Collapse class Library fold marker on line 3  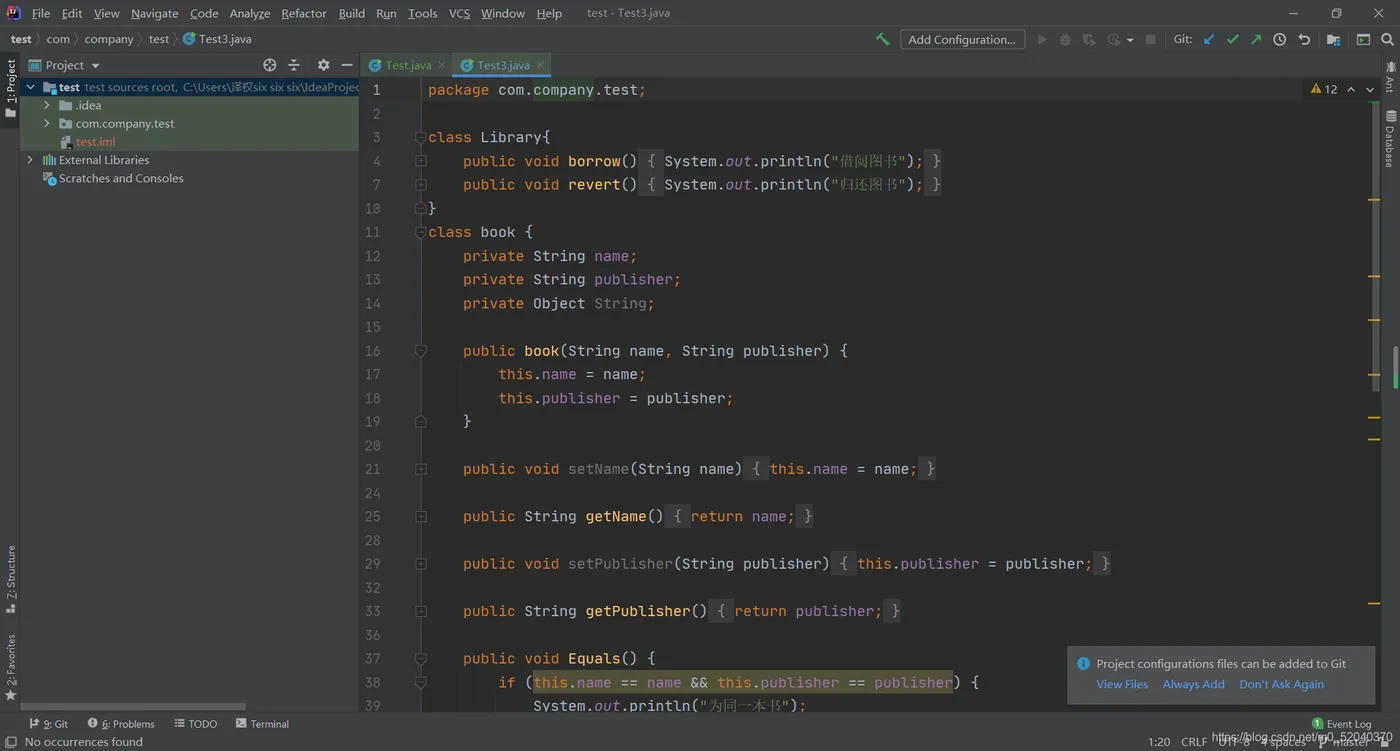coord(421,137)
